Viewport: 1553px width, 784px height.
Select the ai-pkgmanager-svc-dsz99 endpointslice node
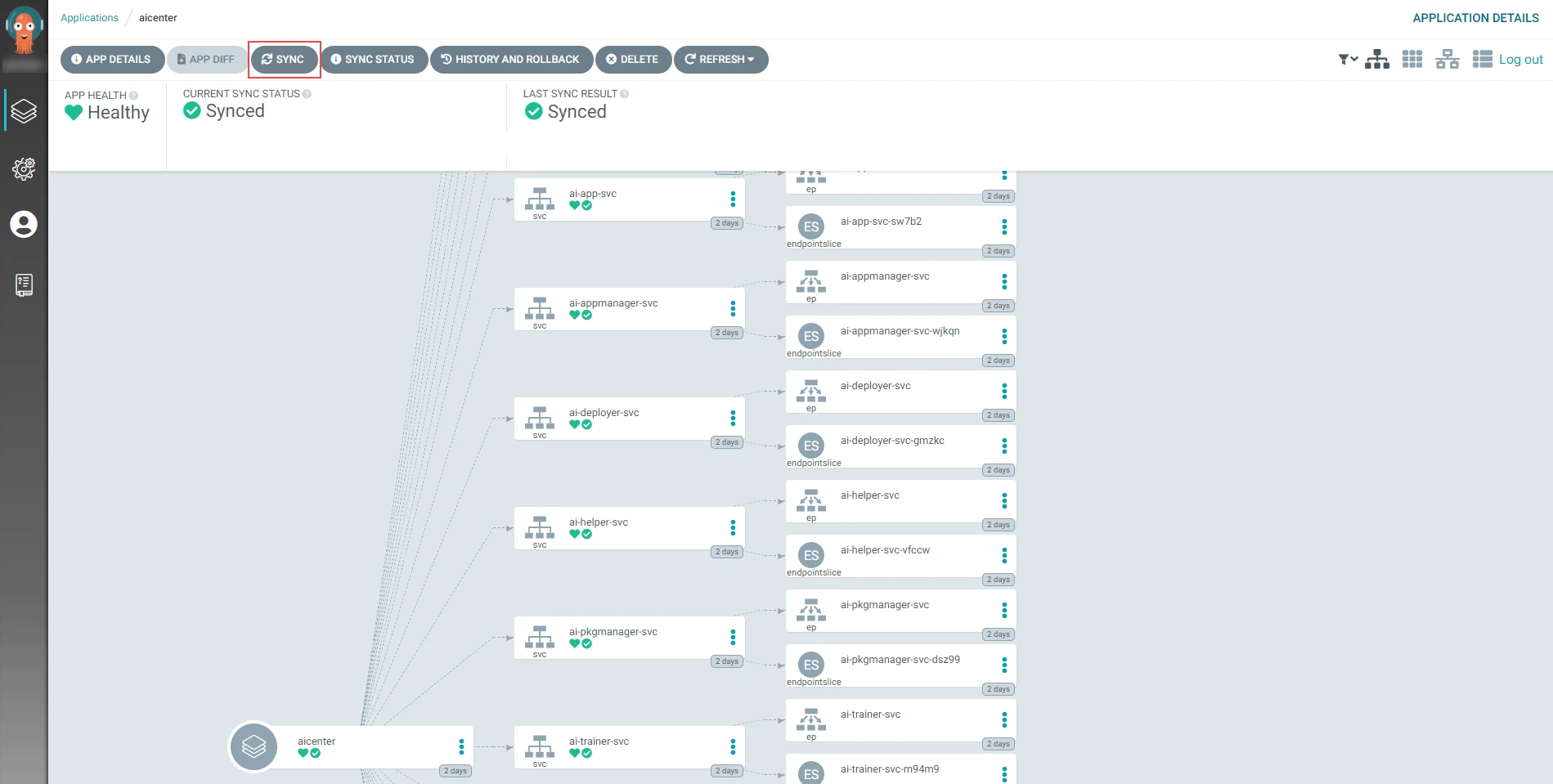[900, 665]
